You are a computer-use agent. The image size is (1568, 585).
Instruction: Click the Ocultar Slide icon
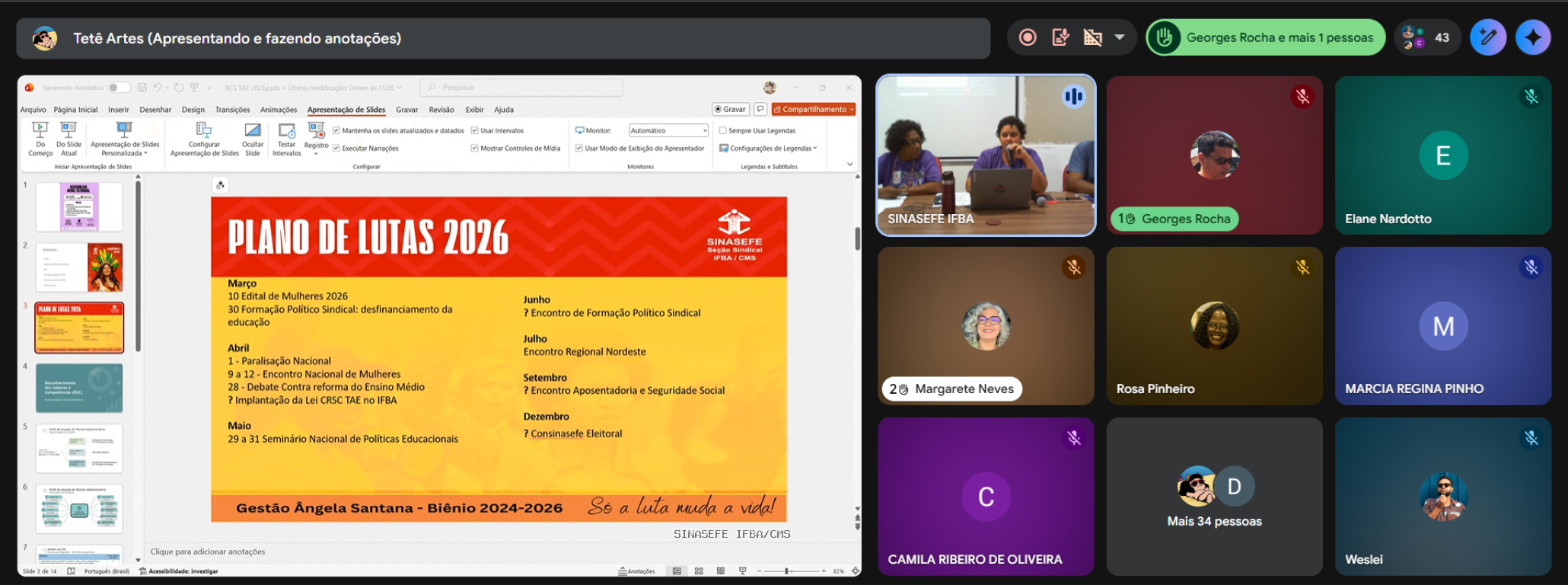coord(253,131)
